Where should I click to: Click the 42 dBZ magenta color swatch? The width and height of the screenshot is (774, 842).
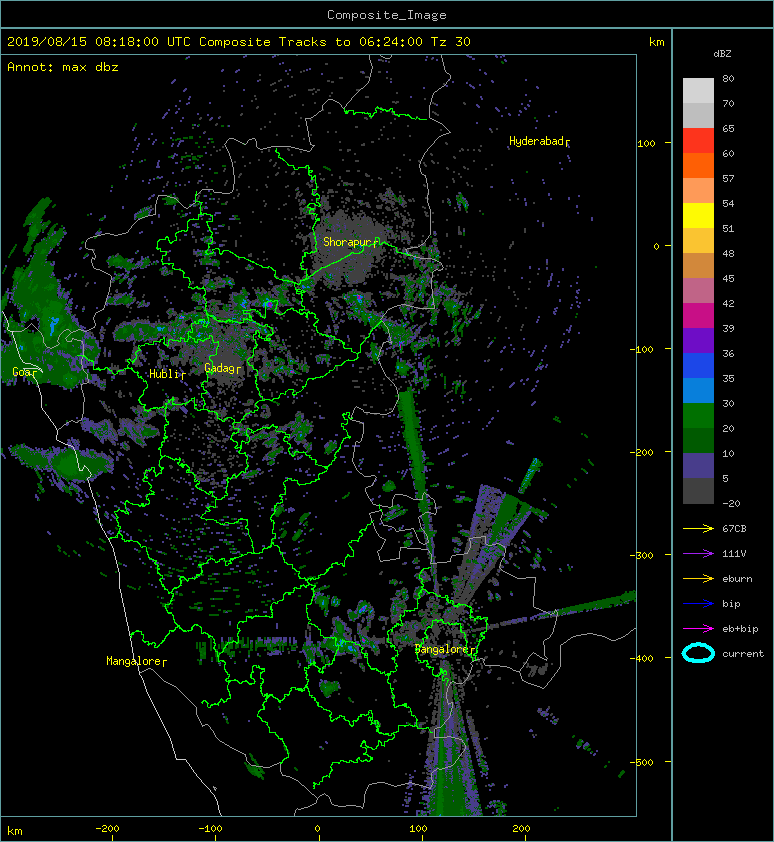click(698, 315)
